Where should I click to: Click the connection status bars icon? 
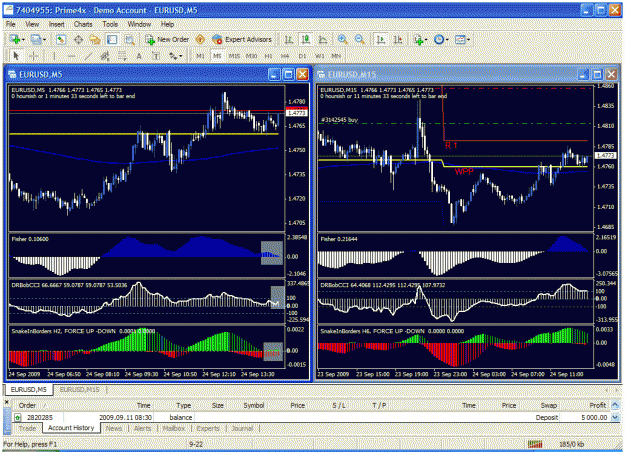[535, 444]
